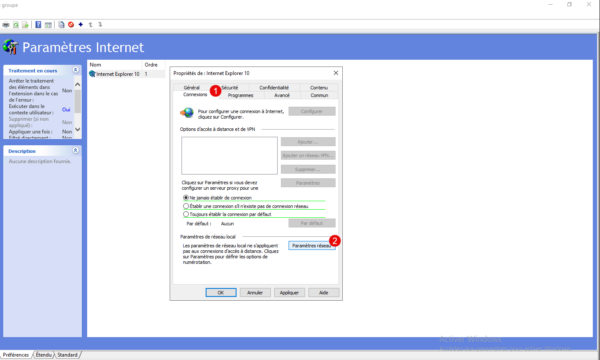600x360 pixels.
Task: Open the Avancé tab in the properties dialog
Action: [x=282, y=95]
